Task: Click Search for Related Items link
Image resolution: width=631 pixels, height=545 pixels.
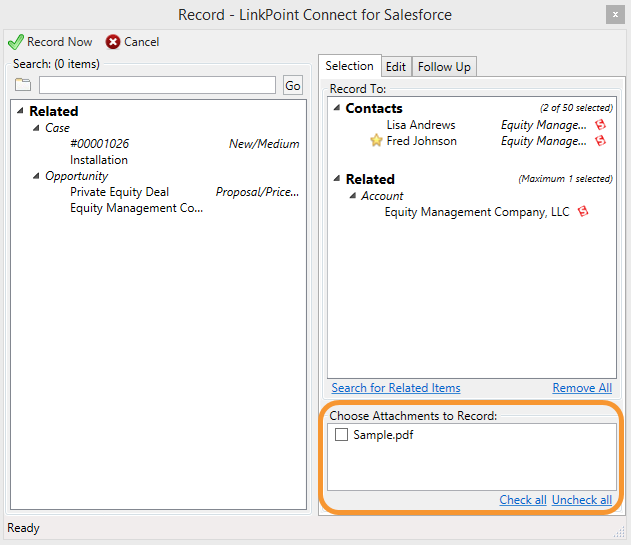Action: coord(396,388)
